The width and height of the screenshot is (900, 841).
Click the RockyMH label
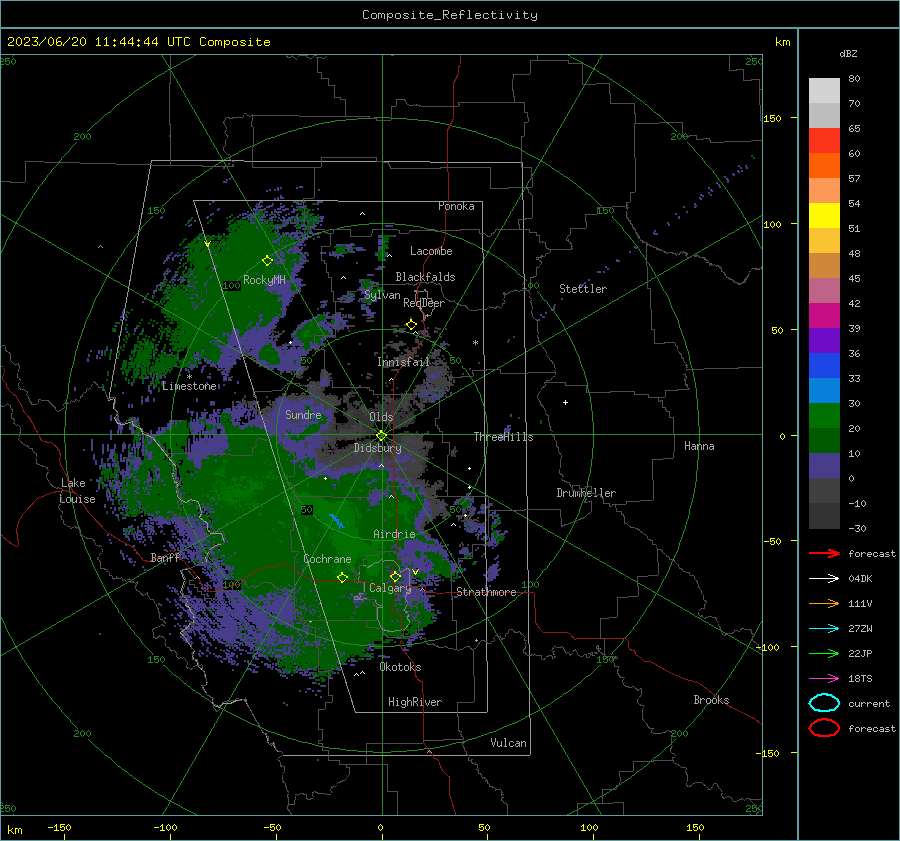pyautogui.click(x=264, y=280)
